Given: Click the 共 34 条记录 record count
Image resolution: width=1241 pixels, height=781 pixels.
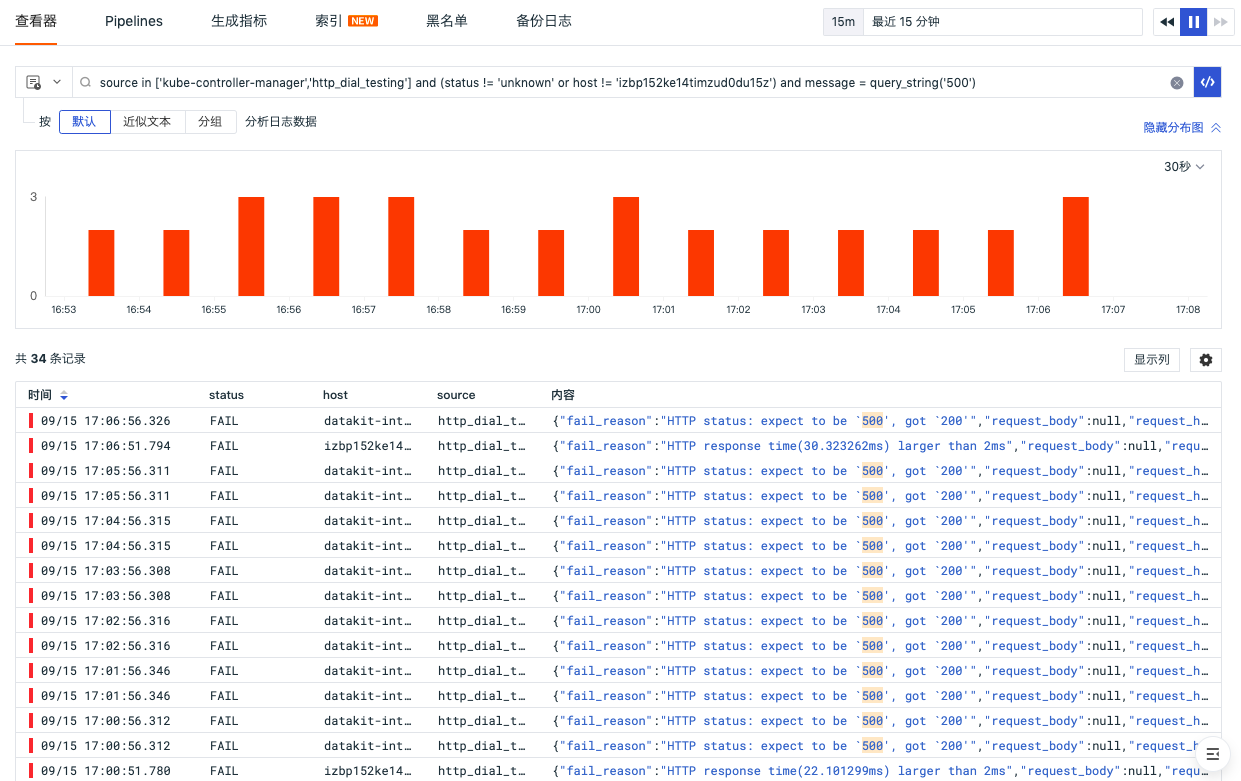Looking at the screenshot, I should (x=51, y=358).
